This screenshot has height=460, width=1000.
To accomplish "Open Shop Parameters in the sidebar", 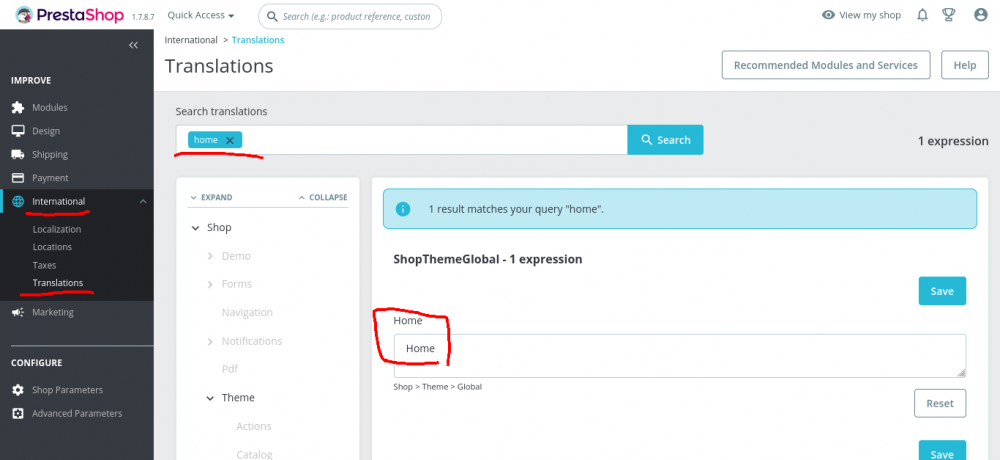I will 68,390.
